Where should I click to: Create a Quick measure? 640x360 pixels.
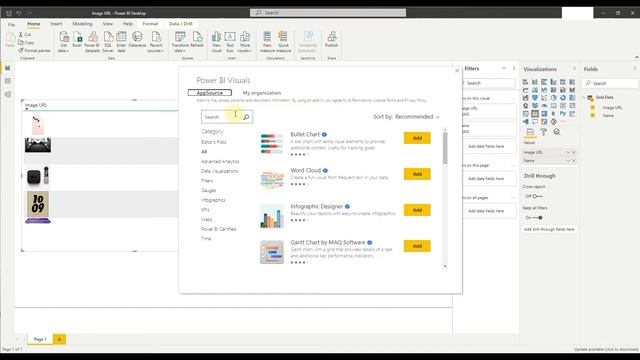tap(283, 42)
